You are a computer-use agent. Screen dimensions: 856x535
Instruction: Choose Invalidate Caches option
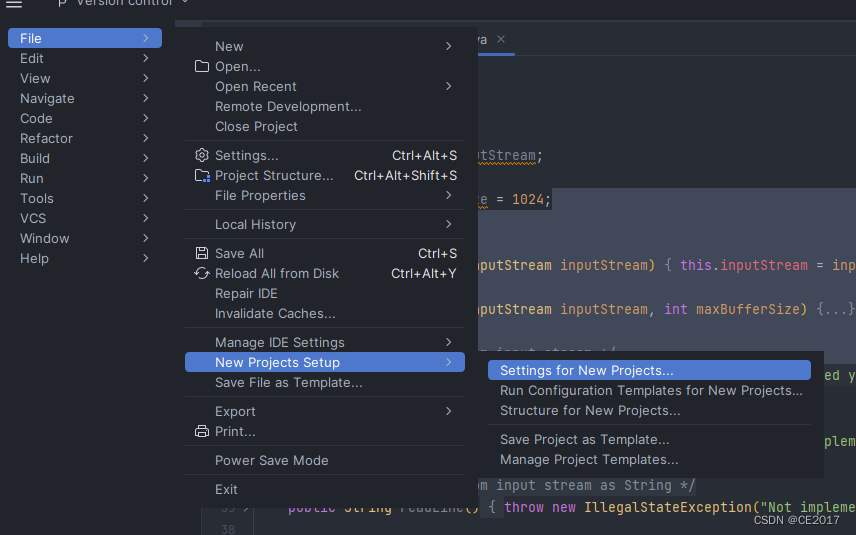tap(275, 314)
